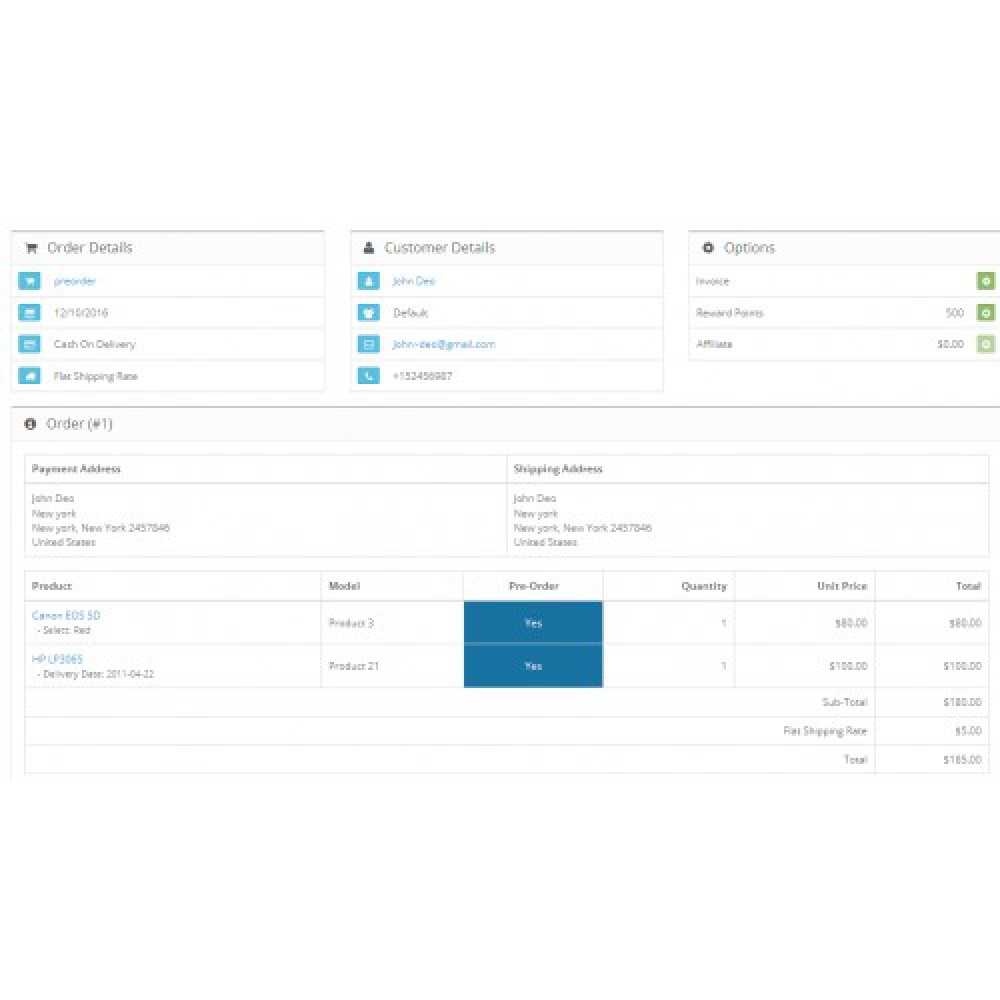Image resolution: width=1000 pixels, height=1000 pixels.
Task: Click the envelope icon beside the email address
Action: 369,344
